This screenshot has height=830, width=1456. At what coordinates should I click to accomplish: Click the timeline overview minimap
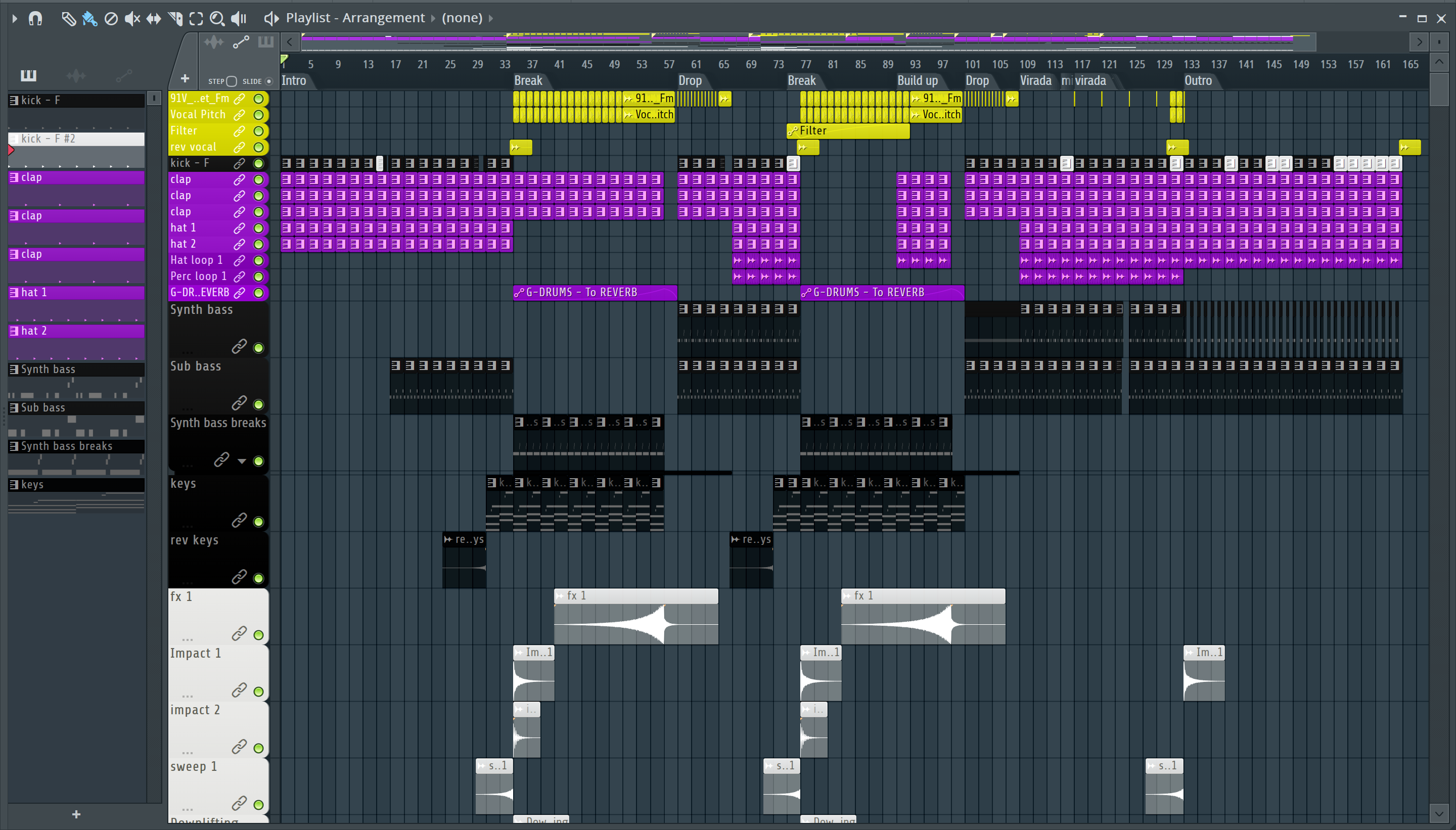click(x=808, y=41)
